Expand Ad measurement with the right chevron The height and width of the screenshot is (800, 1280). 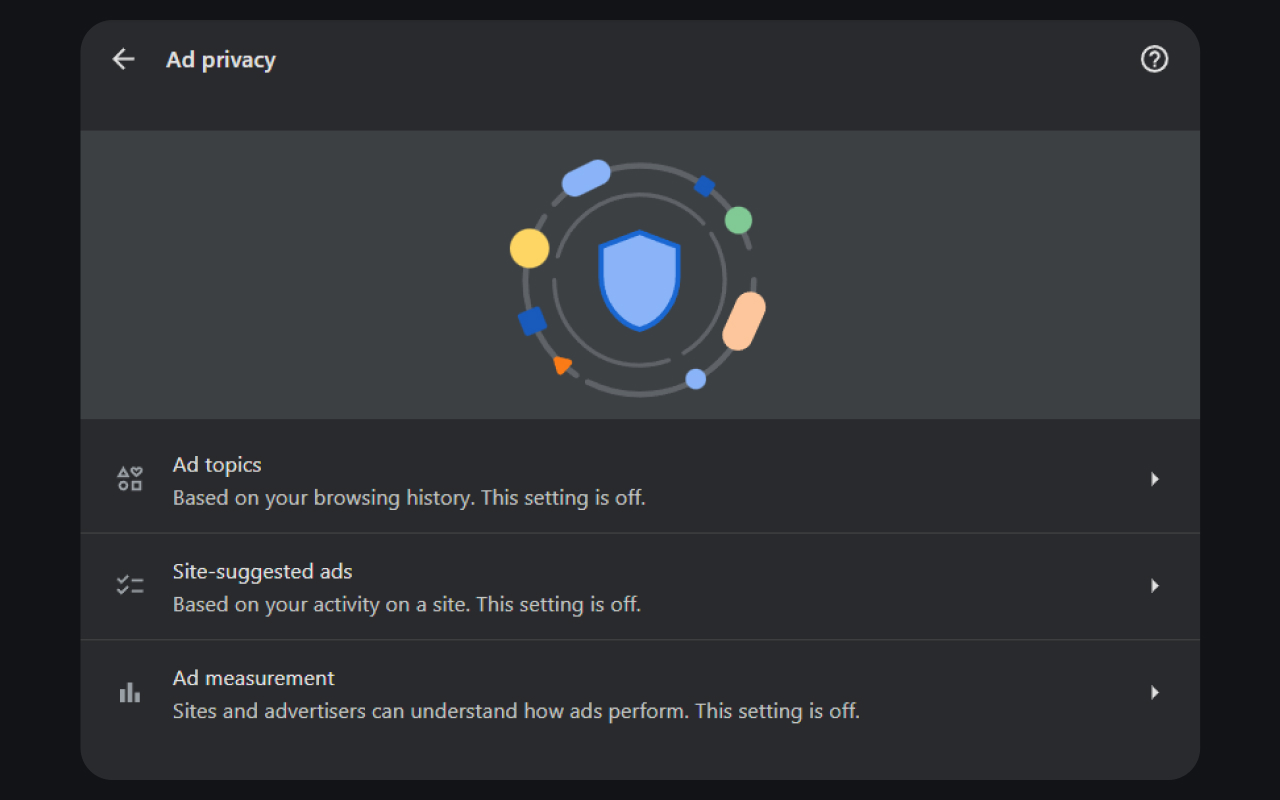coord(1155,692)
